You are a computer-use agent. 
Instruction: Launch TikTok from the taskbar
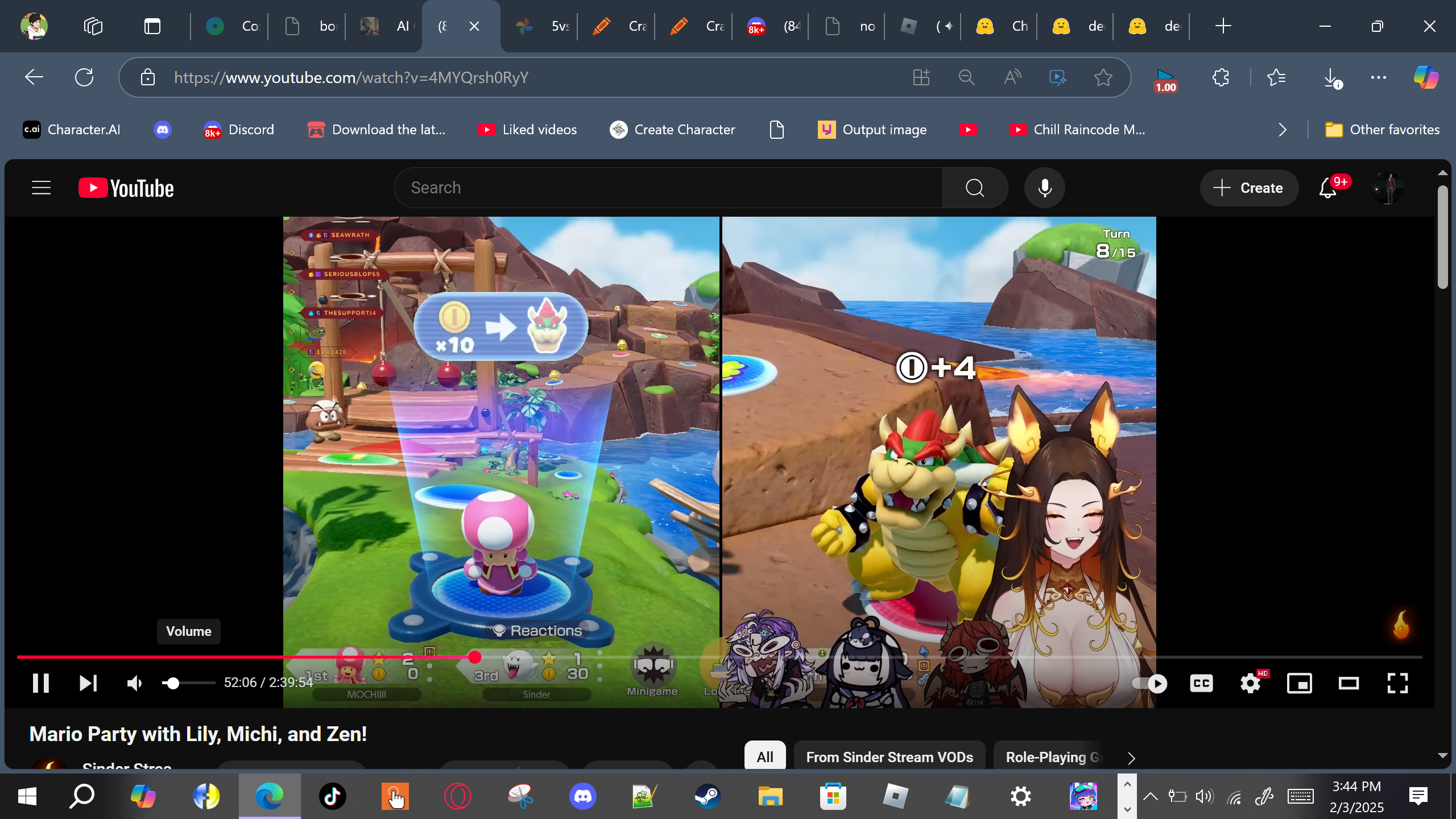click(333, 796)
